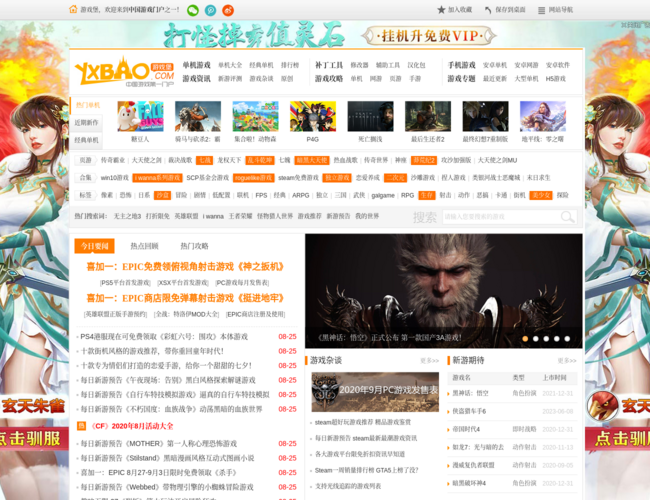The image size is (650, 500).
Task: Click the search input field
Action: [502, 216]
